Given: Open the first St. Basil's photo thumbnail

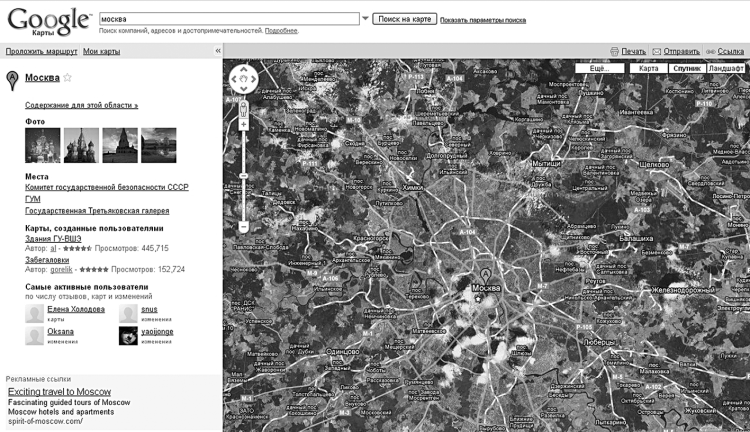Looking at the screenshot, I should point(43,145).
